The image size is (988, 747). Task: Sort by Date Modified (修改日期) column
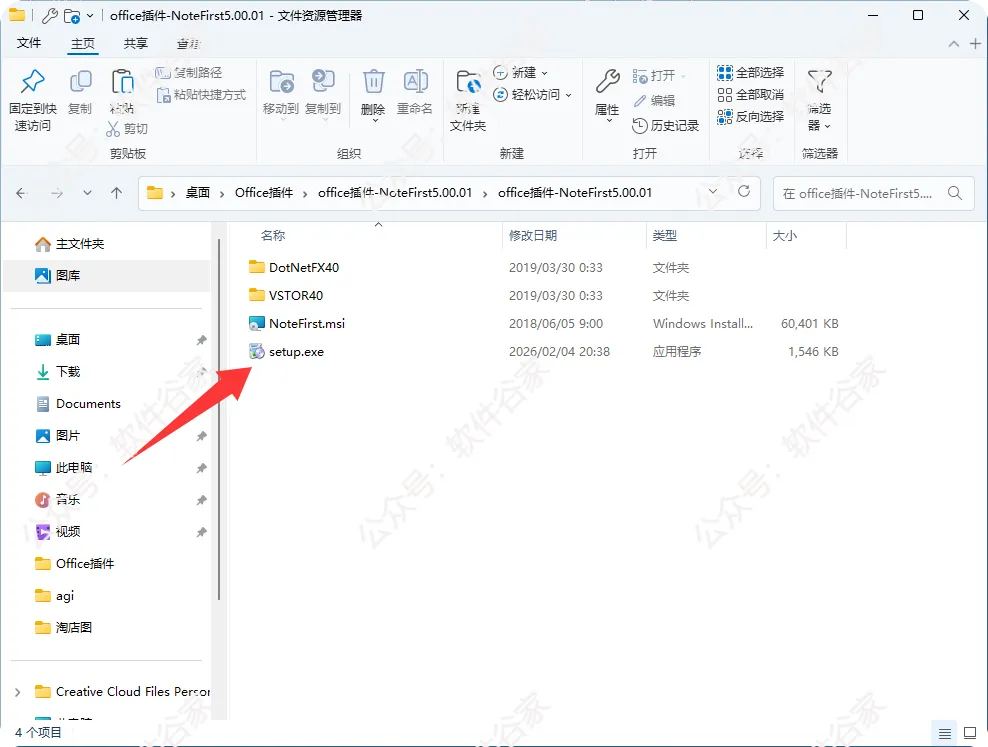point(533,236)
